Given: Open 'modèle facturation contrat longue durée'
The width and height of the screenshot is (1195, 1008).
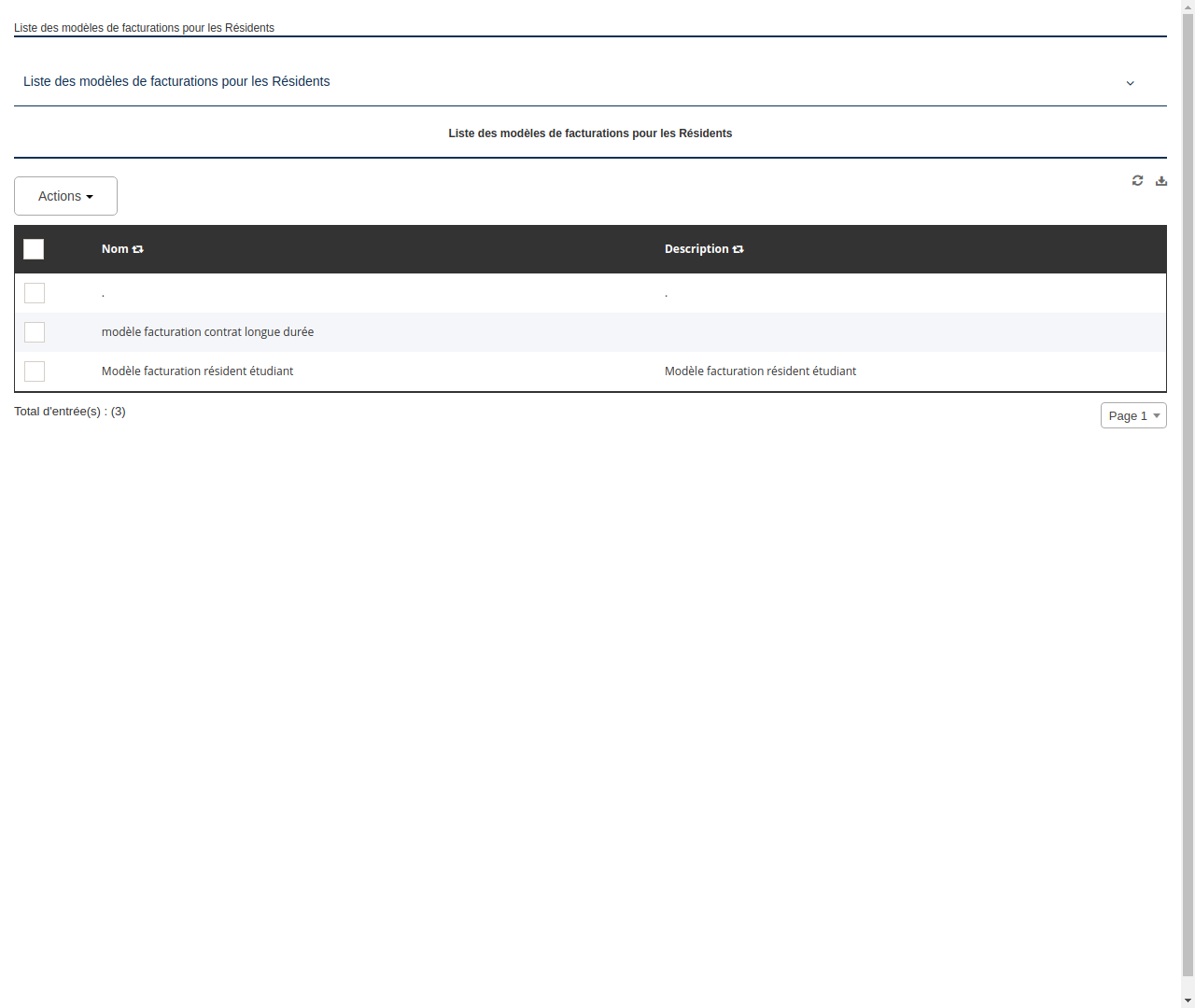Looking at the screenshot, I should coord(207,331).
